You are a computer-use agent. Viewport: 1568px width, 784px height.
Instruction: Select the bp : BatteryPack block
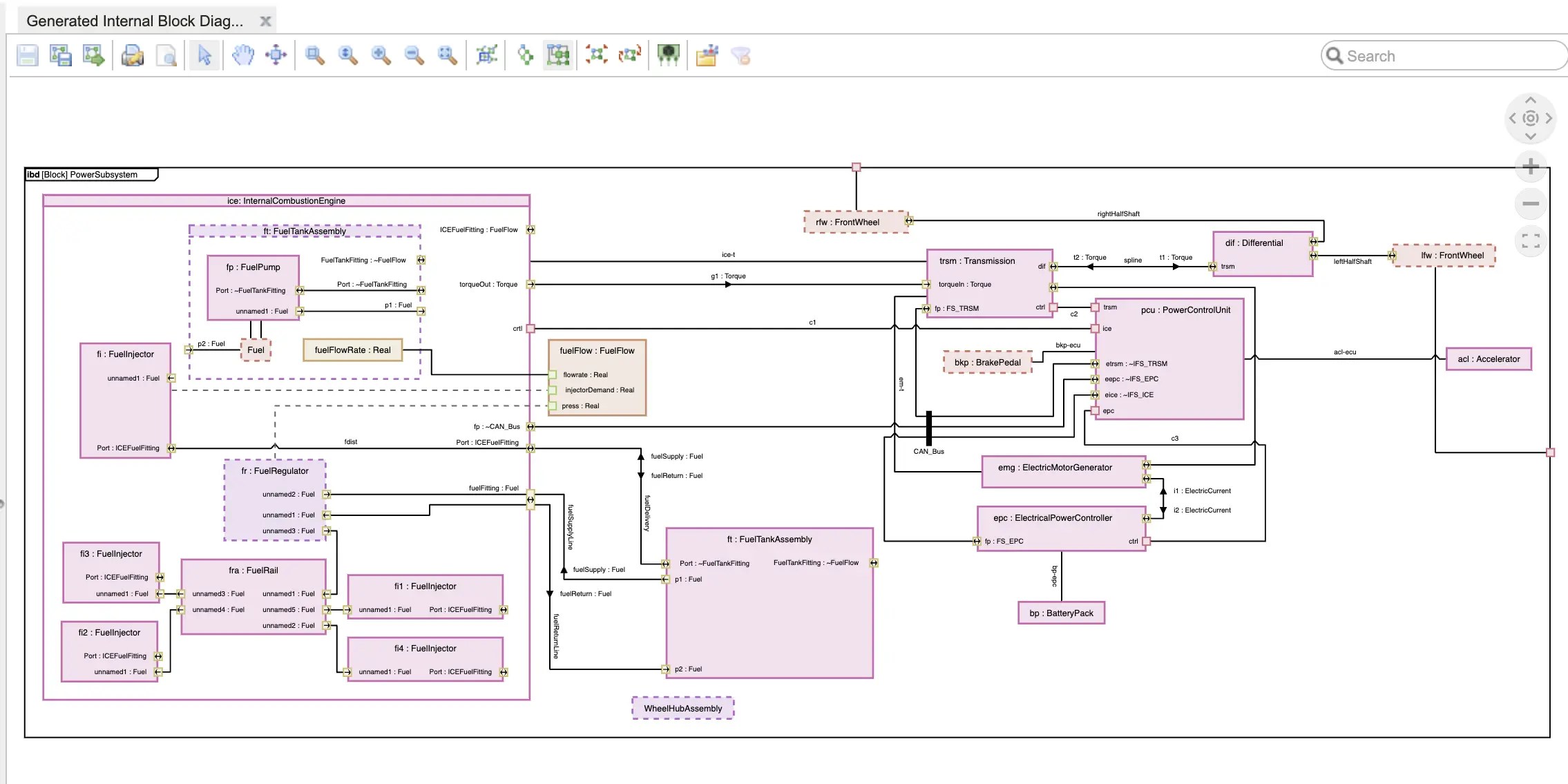tap(1061, 613)
